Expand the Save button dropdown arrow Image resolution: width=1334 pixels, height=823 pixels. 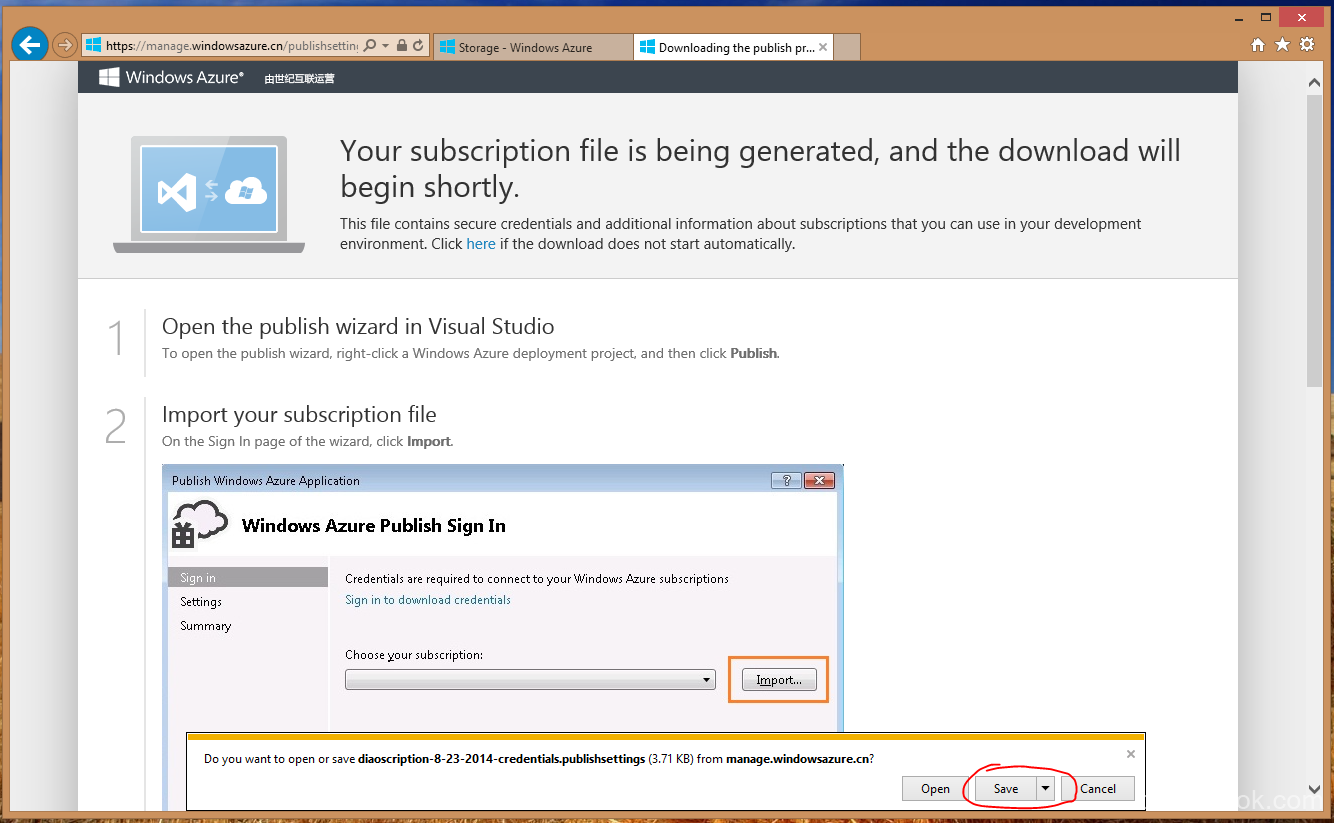(1045, 789)
